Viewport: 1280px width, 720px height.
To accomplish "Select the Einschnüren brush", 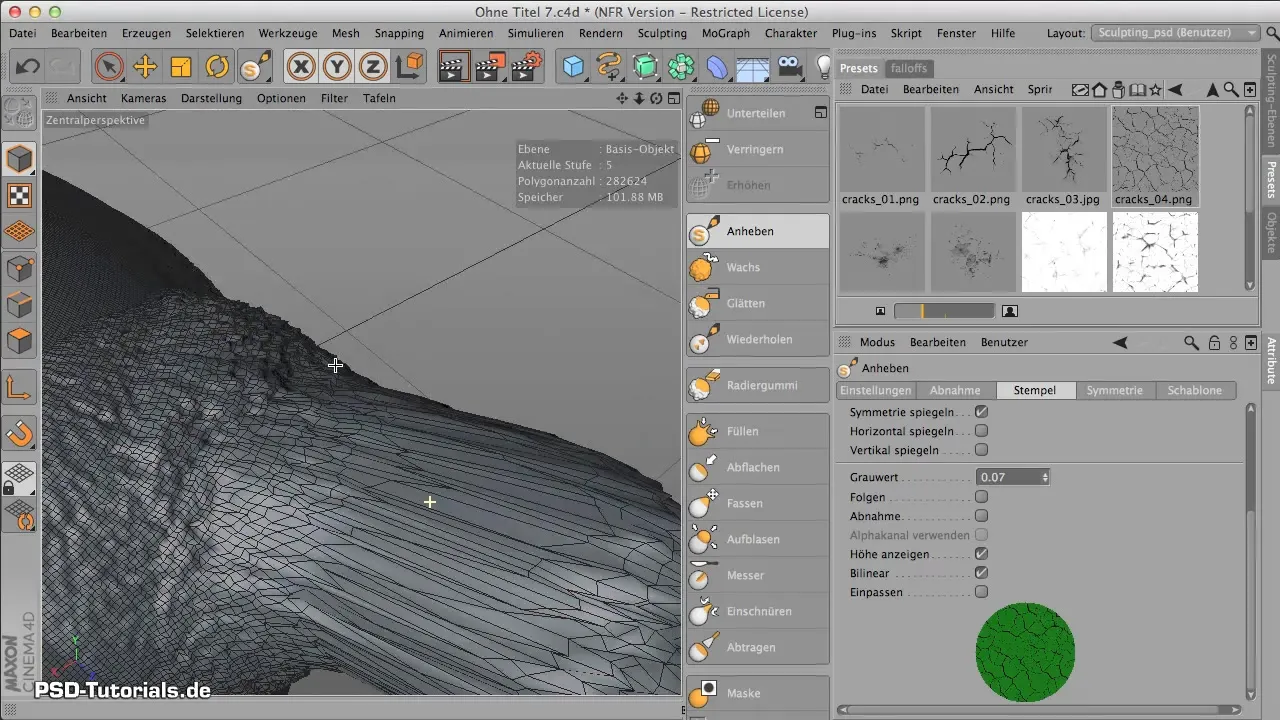I will (758, 611).
